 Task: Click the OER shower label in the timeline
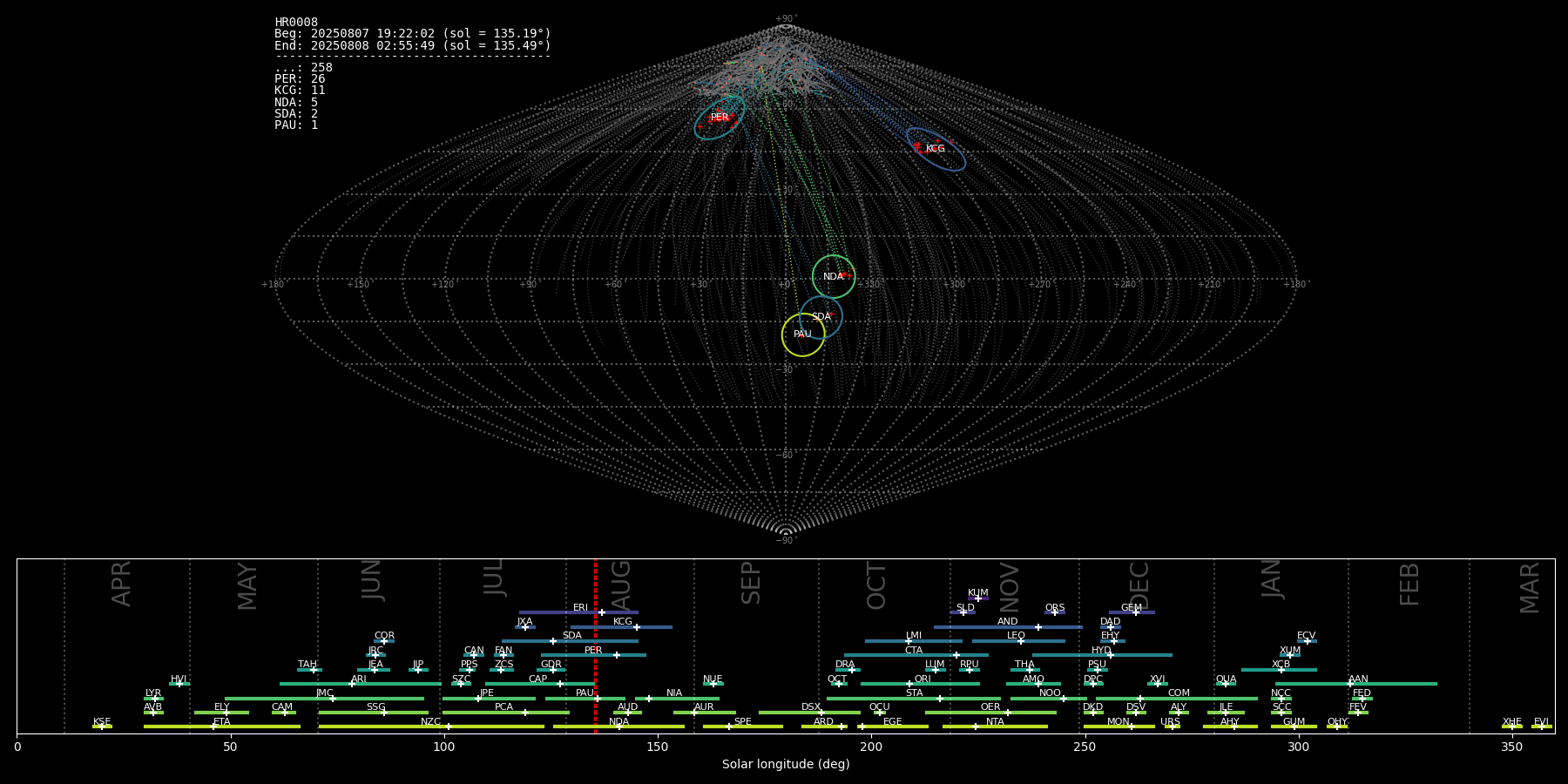coord(990,707)
